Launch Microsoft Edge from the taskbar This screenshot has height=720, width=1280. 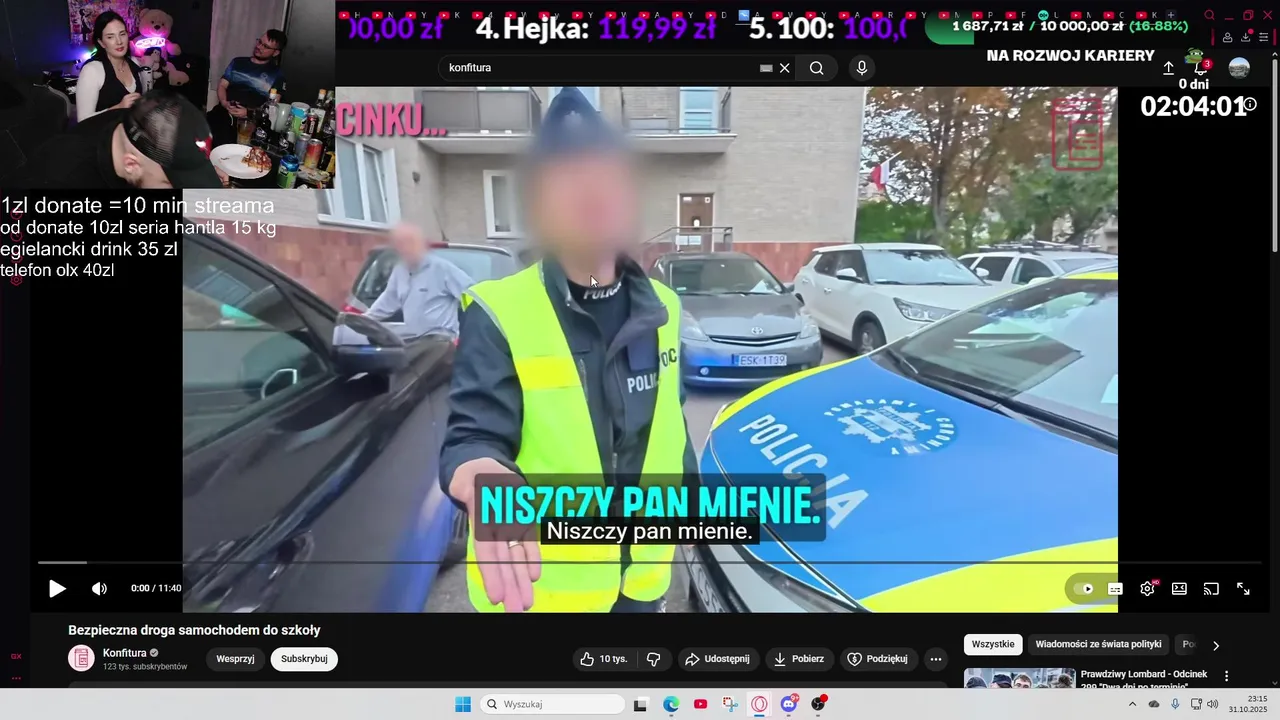pyautogui.click(x=671, y=704)
